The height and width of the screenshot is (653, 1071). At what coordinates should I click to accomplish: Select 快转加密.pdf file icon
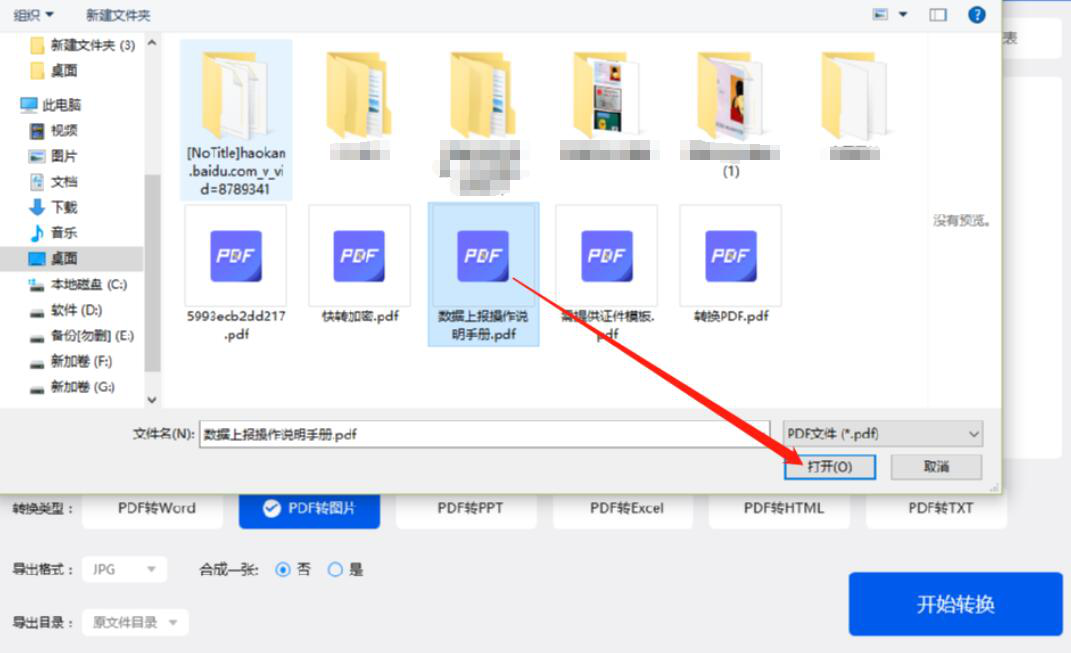pyautogui.click(x=359, y=256)
